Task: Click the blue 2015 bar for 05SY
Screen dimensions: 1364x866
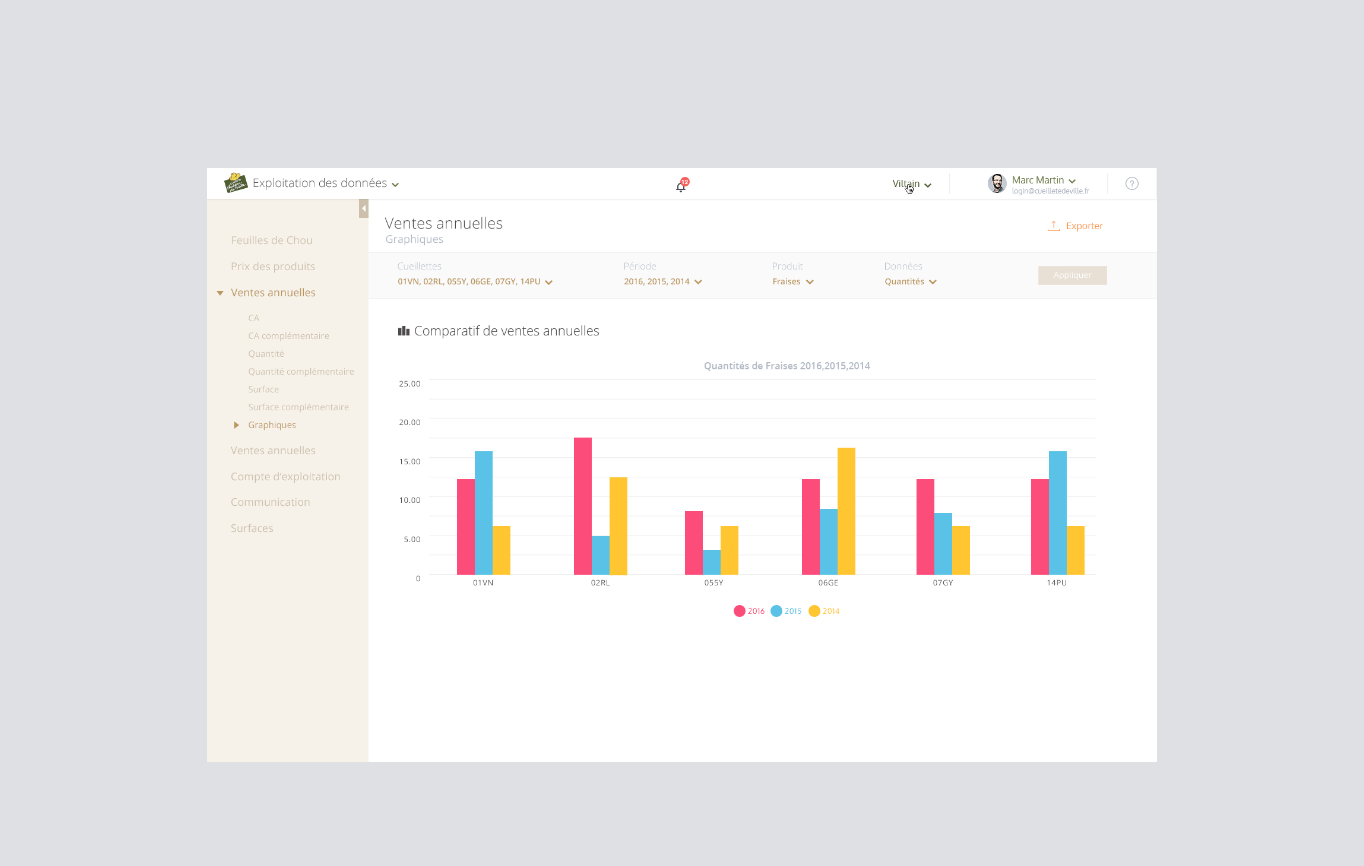Action: point(712,562)
